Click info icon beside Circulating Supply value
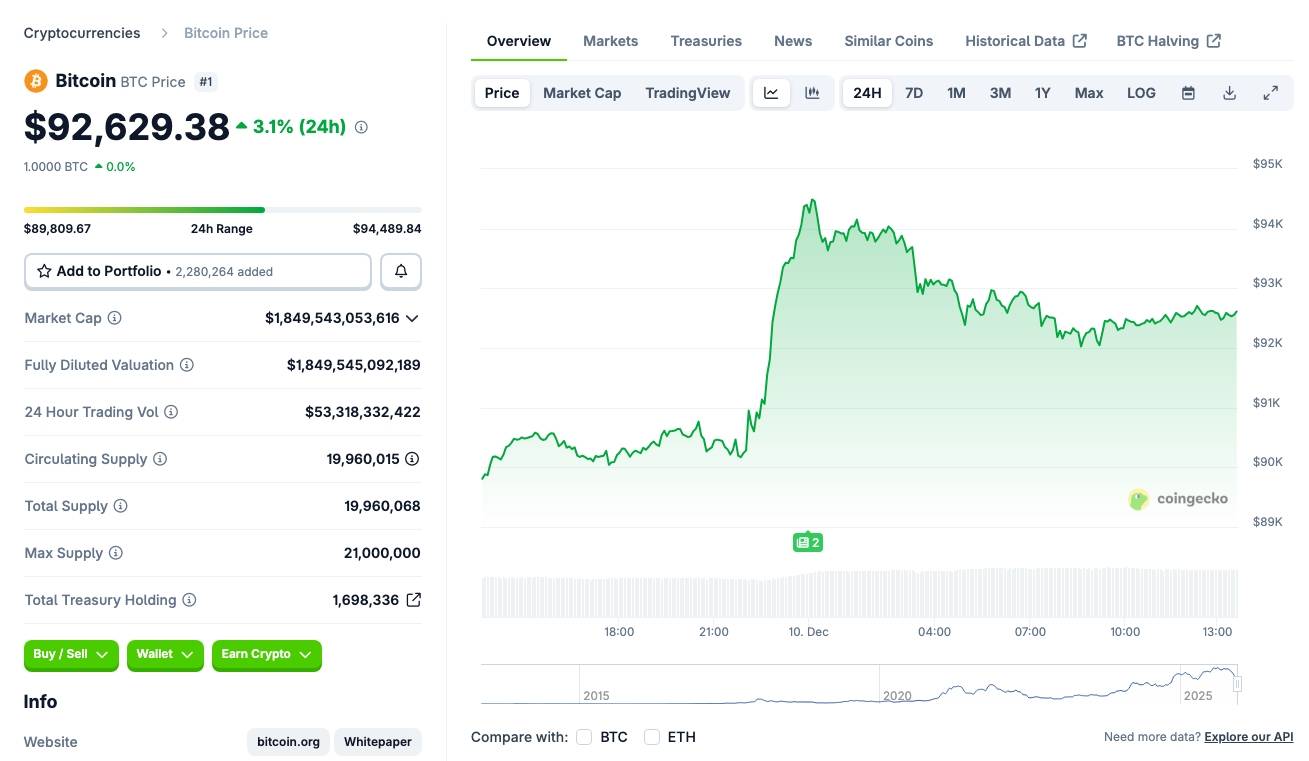Screen dimensions: 1309x761 (411, 459)
